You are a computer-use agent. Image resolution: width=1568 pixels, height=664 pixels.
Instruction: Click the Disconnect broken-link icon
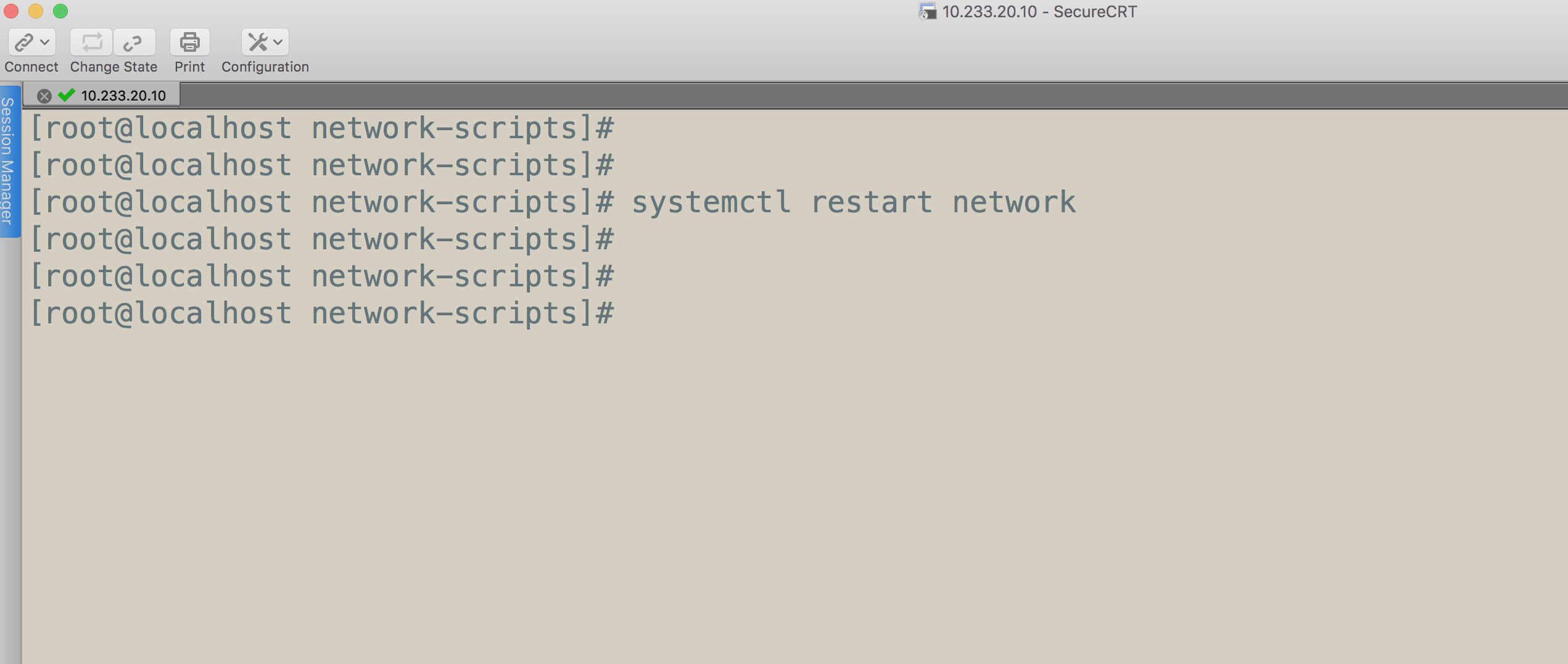point(134,43)
